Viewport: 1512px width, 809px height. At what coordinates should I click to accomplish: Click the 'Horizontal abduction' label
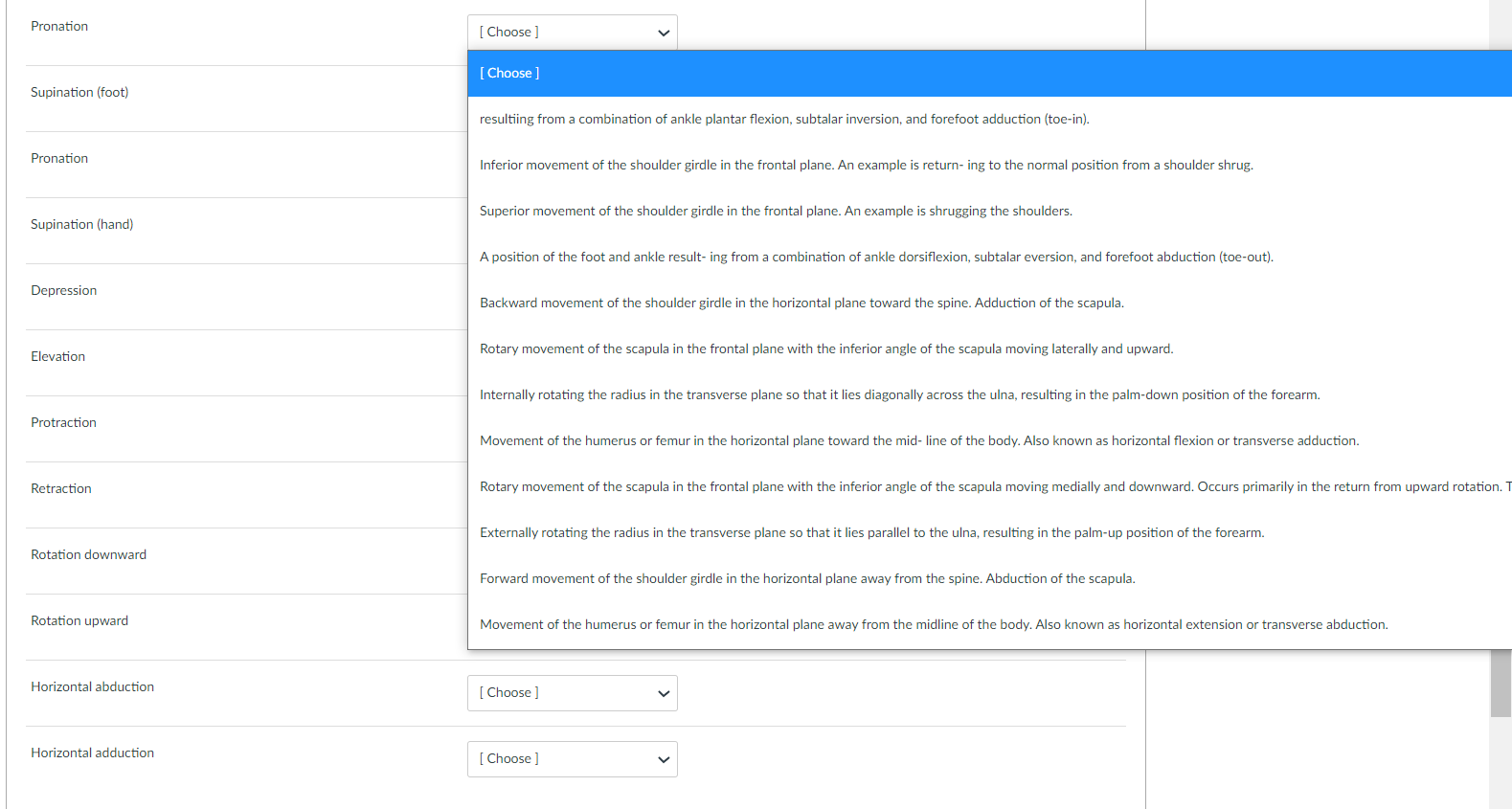click(93, 687)
